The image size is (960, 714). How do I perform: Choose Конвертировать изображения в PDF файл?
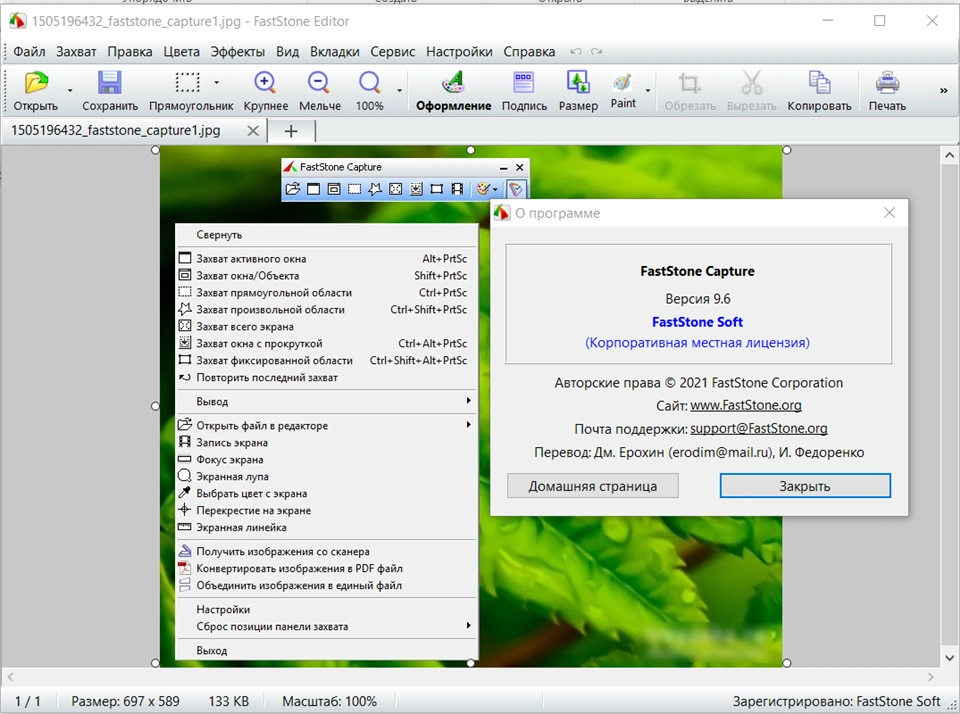click(326, 568)
